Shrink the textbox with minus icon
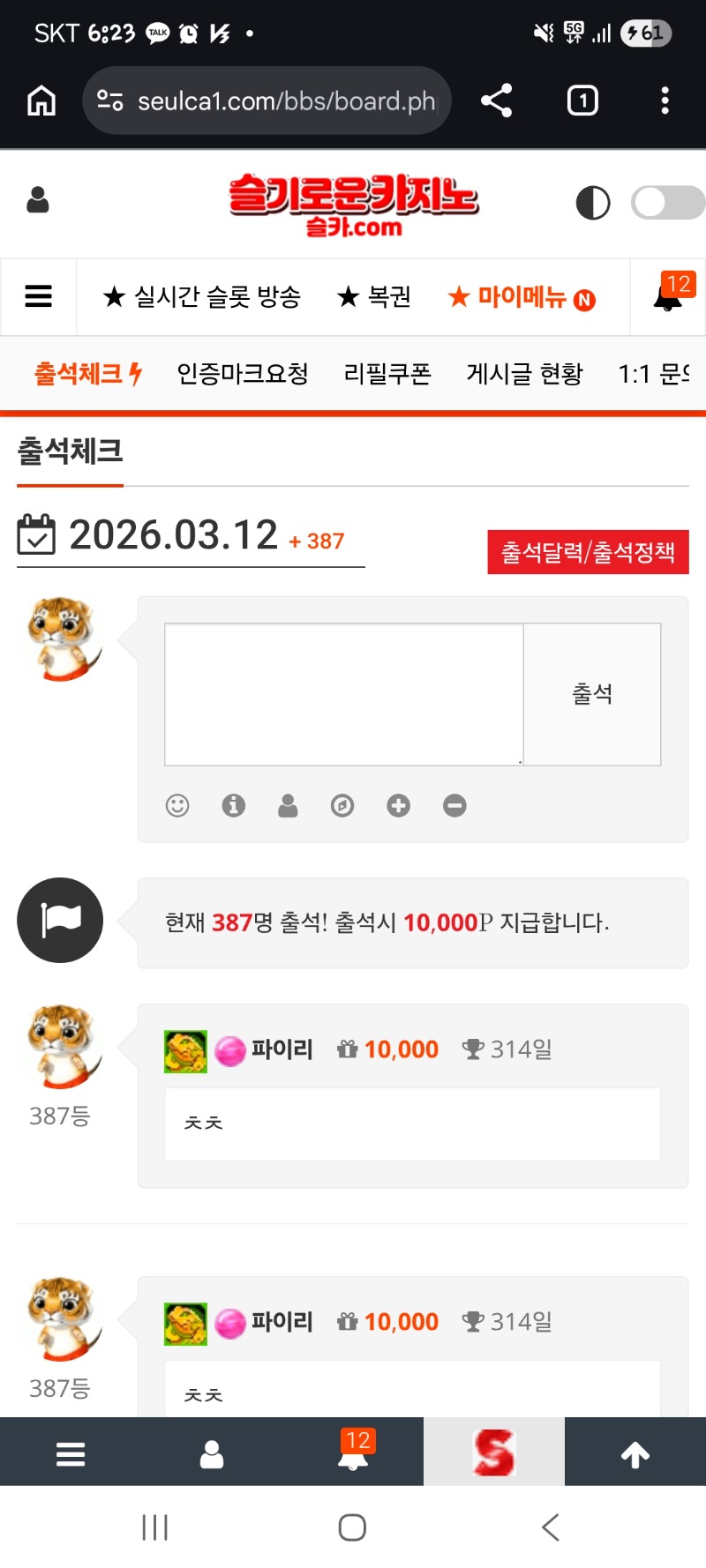Screen dimensions: 706x1568 454,805
